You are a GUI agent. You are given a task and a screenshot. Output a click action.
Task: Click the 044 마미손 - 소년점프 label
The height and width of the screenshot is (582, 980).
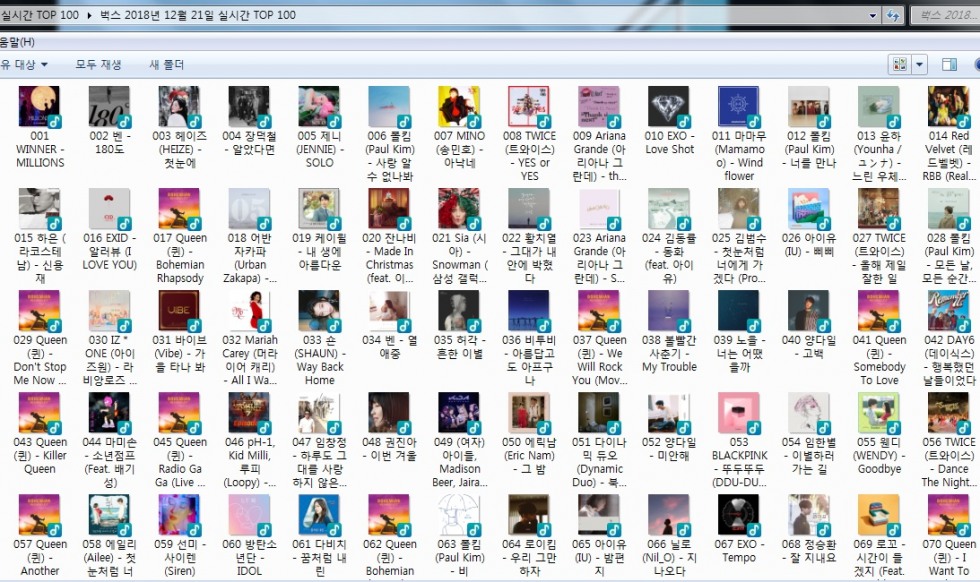(x=109, y=462)
